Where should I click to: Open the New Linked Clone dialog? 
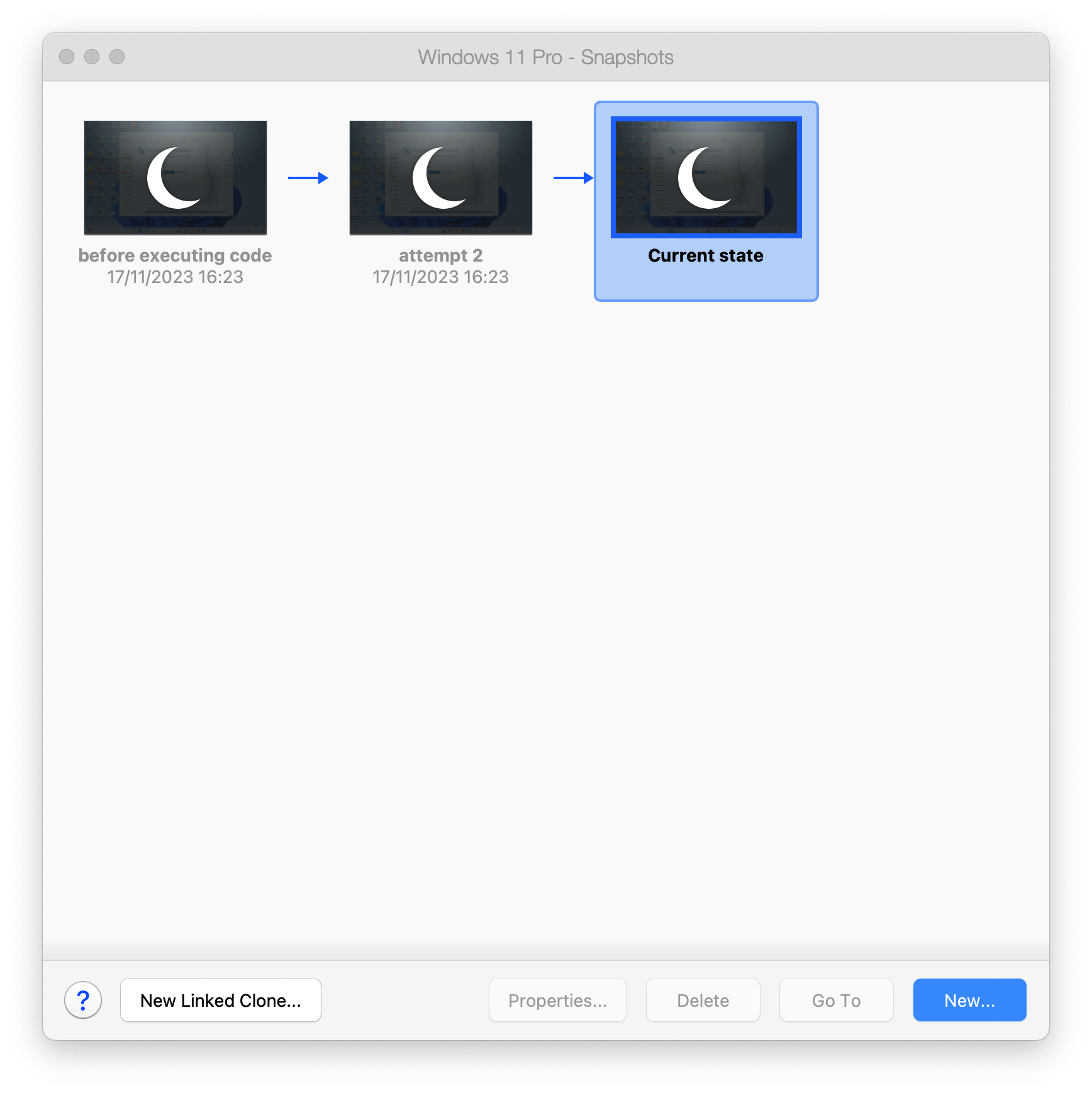[221, 1000]
